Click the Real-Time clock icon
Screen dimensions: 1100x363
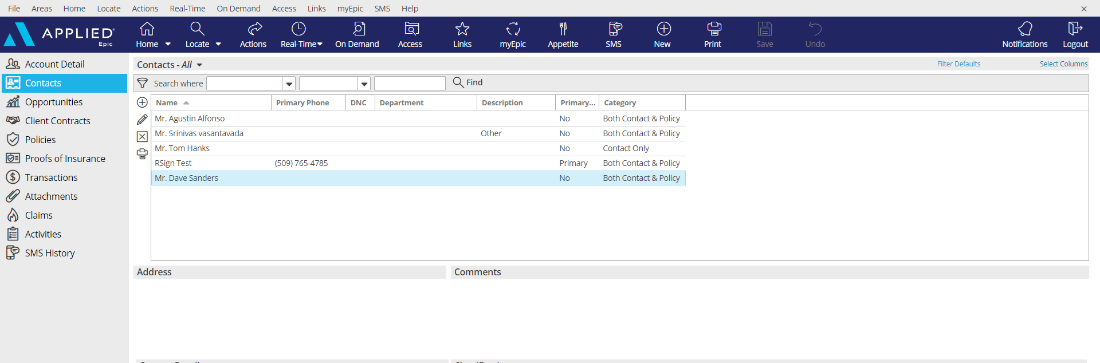tap(299, 29)
